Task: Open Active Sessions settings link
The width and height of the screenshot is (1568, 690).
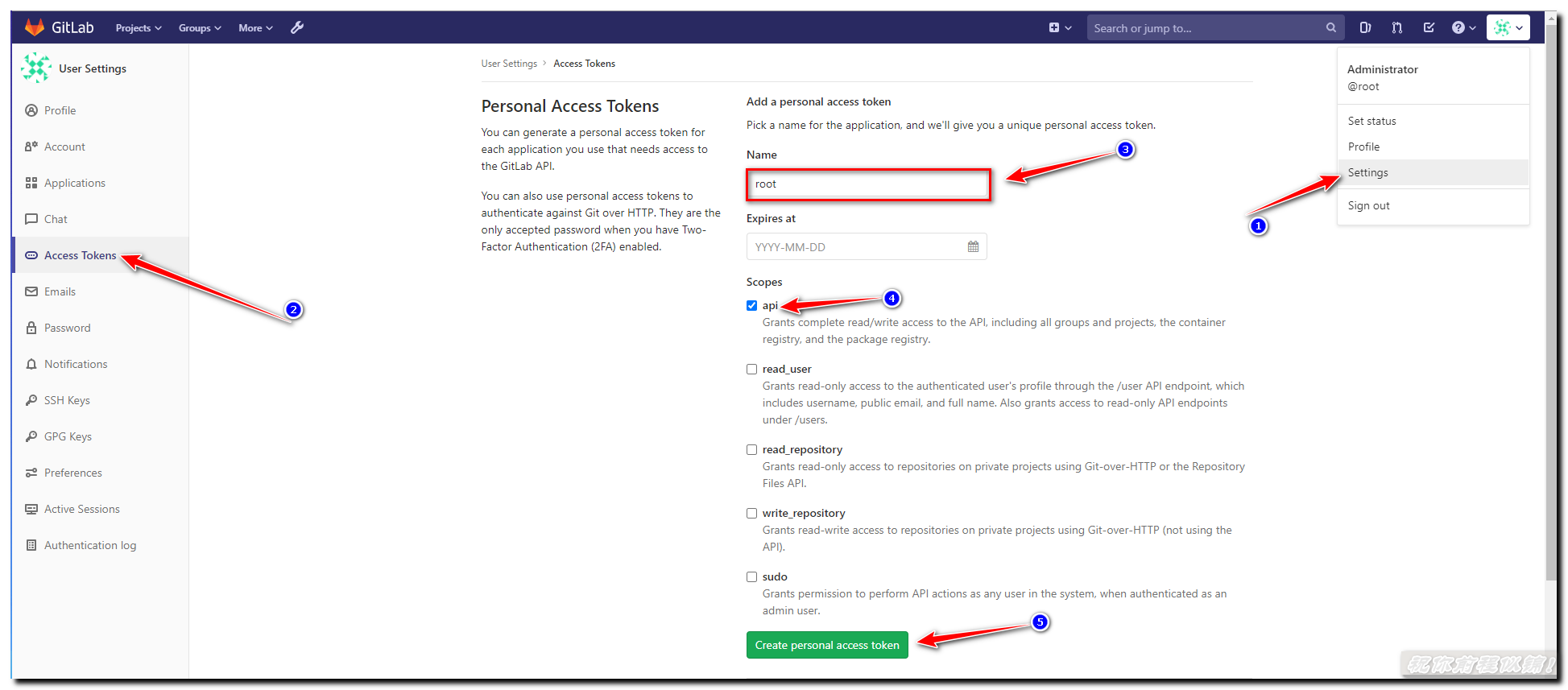Action: click(81, 509)
